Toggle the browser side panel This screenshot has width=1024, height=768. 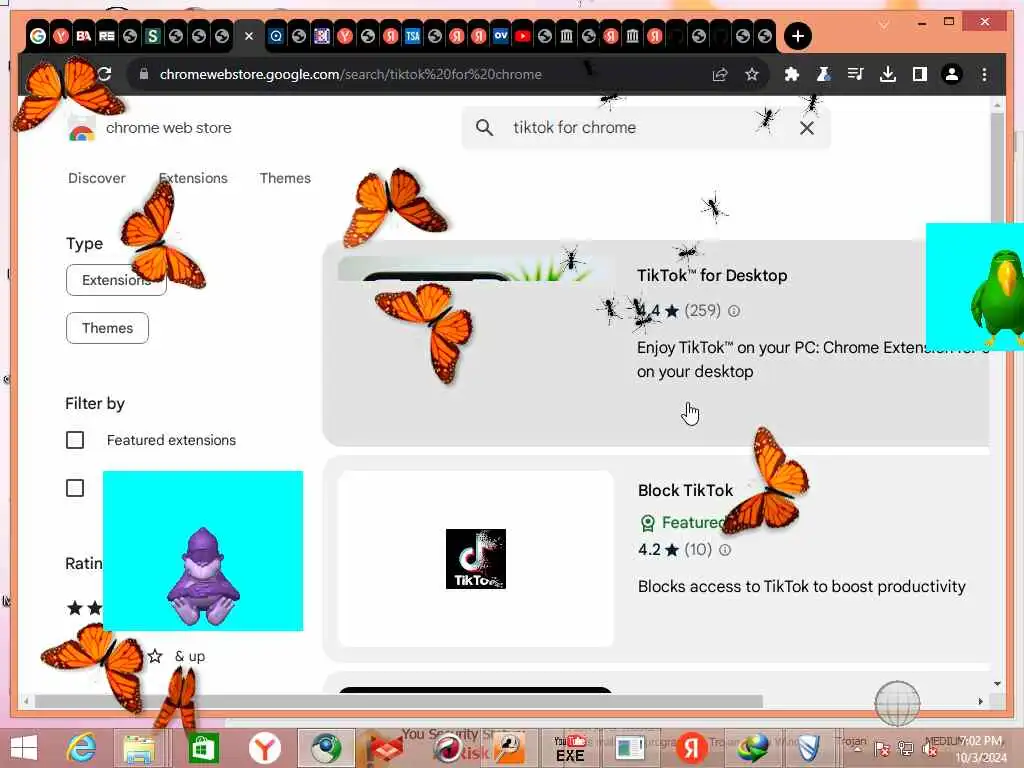pyautogui.click(x=920, y=74)
